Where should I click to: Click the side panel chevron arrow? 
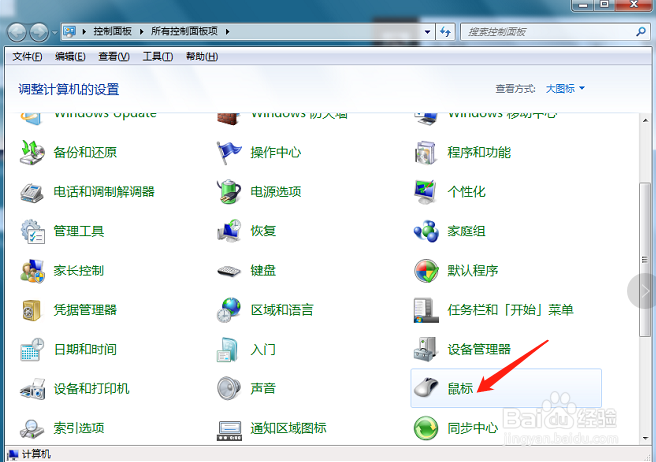coord(645,291)
